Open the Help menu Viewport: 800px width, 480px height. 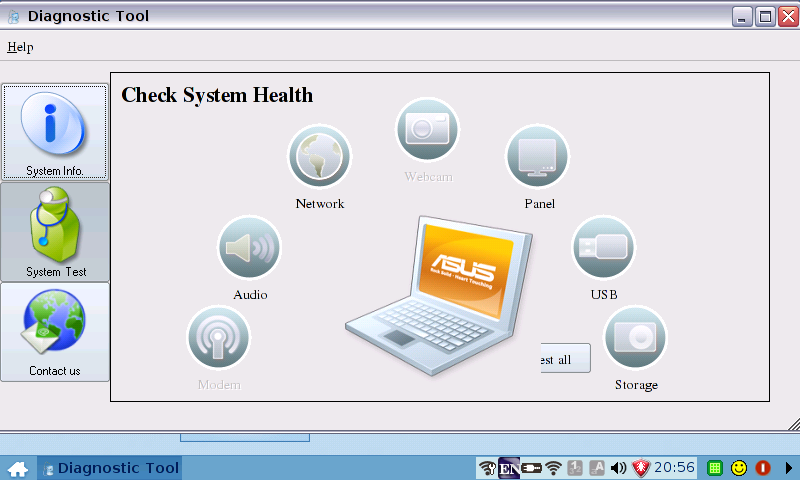coord(20,47)
